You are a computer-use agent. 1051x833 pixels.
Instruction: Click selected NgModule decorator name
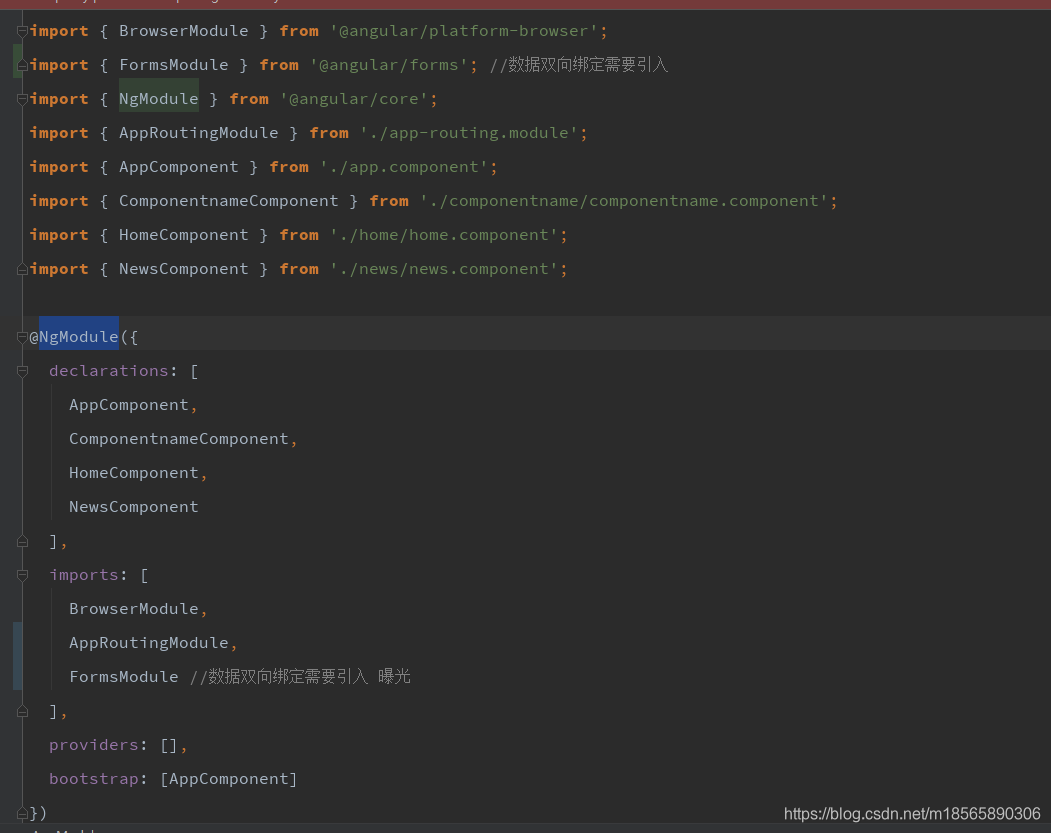coord(78,337)
